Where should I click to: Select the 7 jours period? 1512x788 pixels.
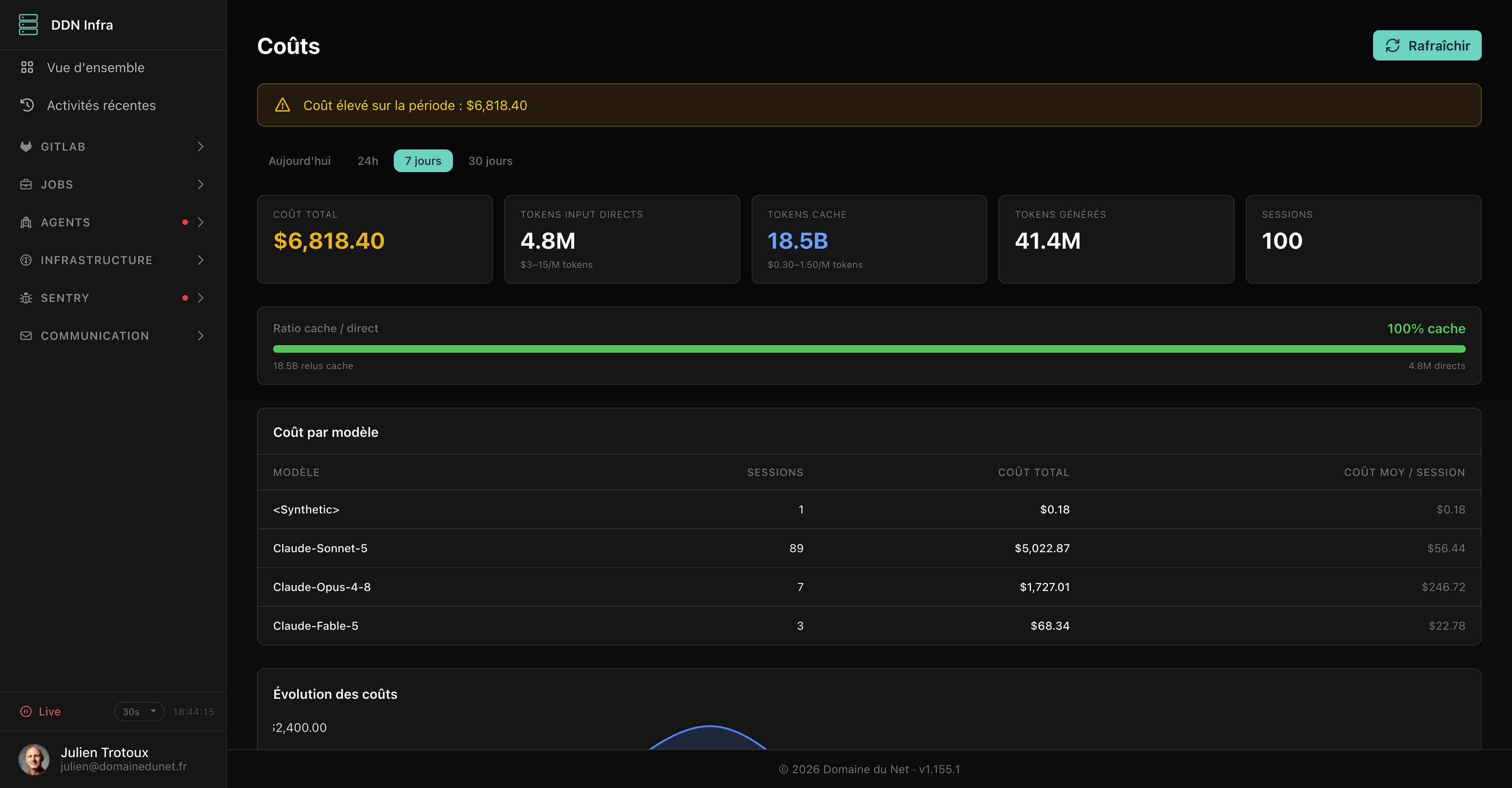[423, 161]
